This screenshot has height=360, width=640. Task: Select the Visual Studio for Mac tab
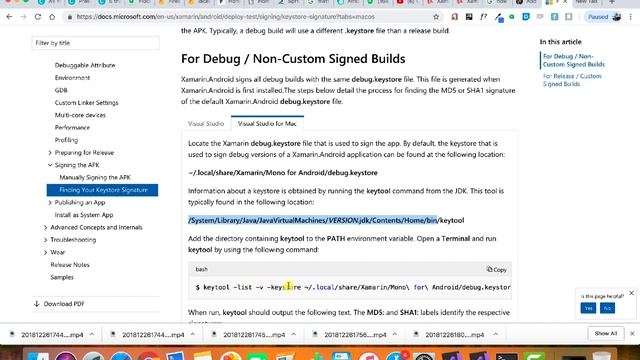[267, 123]
